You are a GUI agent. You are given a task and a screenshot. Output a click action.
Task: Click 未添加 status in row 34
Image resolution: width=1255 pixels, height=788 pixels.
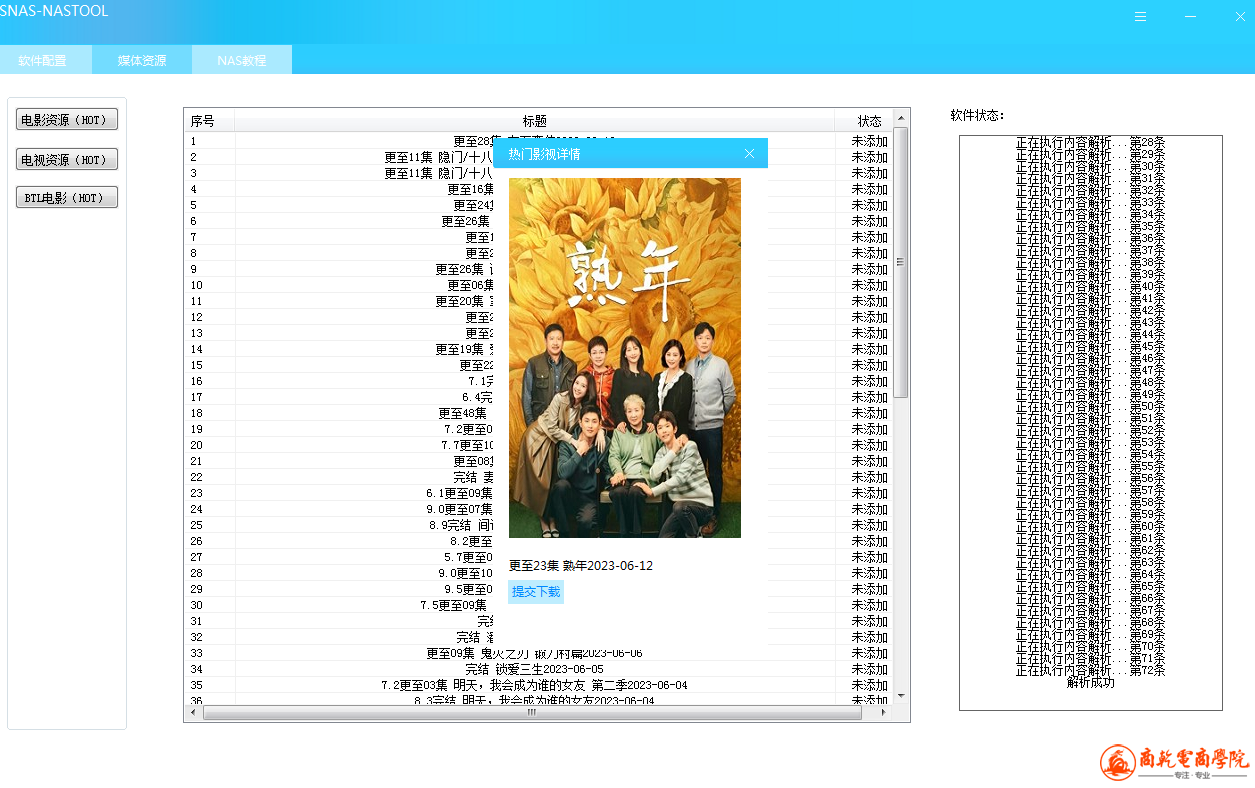tap(869, 669)
